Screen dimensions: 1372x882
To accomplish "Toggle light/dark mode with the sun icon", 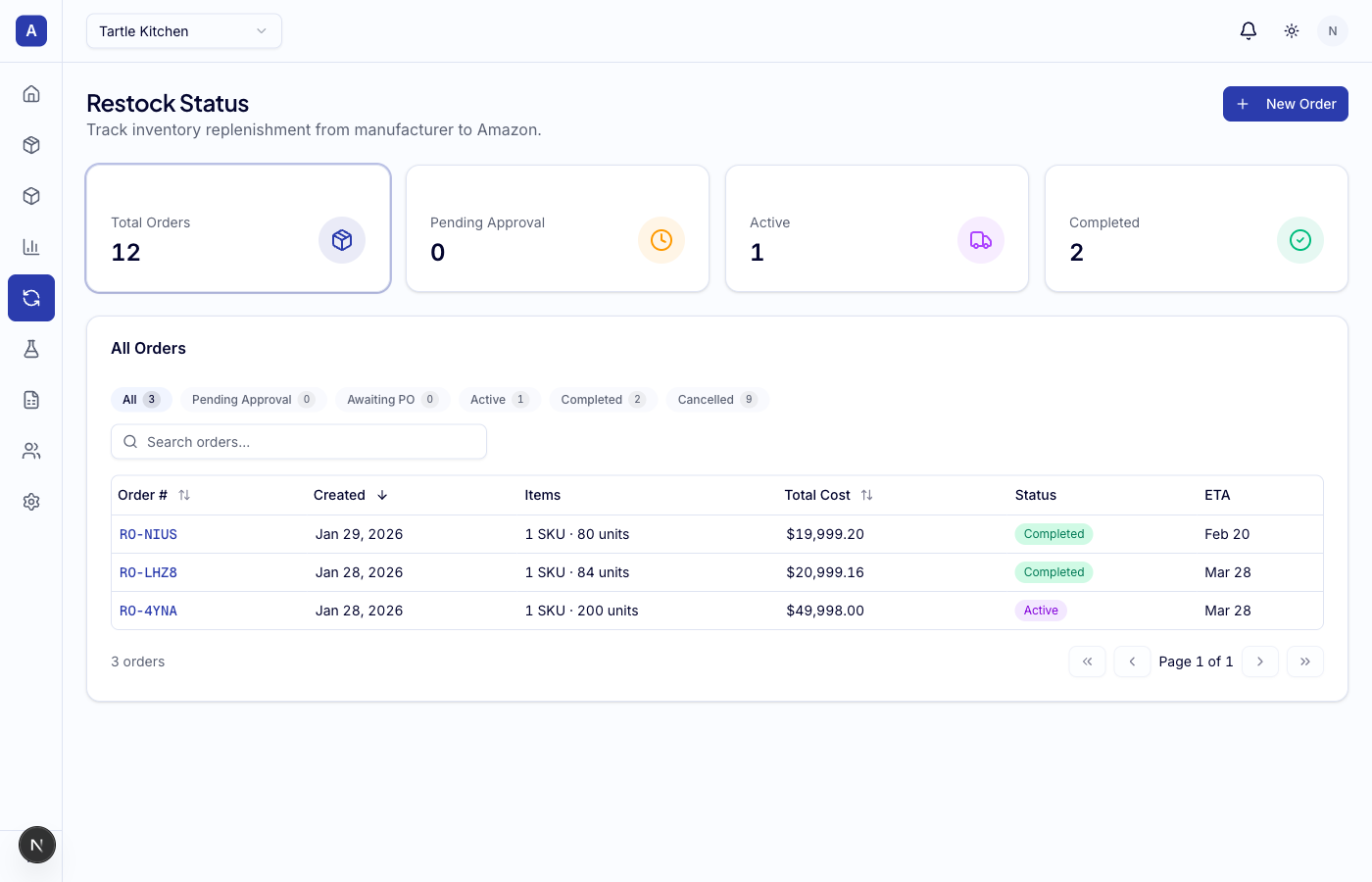I will [1291, 30].
